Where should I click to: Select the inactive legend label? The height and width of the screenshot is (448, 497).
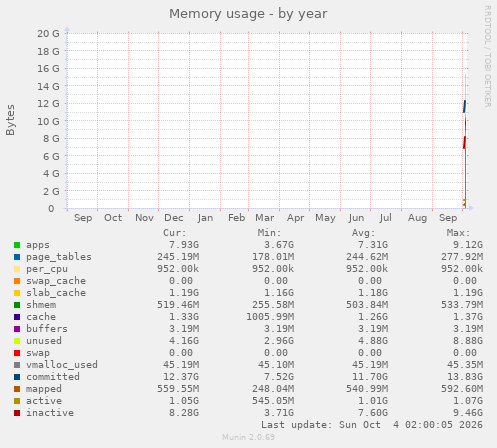pyautogui.click(x=50, y=413)
